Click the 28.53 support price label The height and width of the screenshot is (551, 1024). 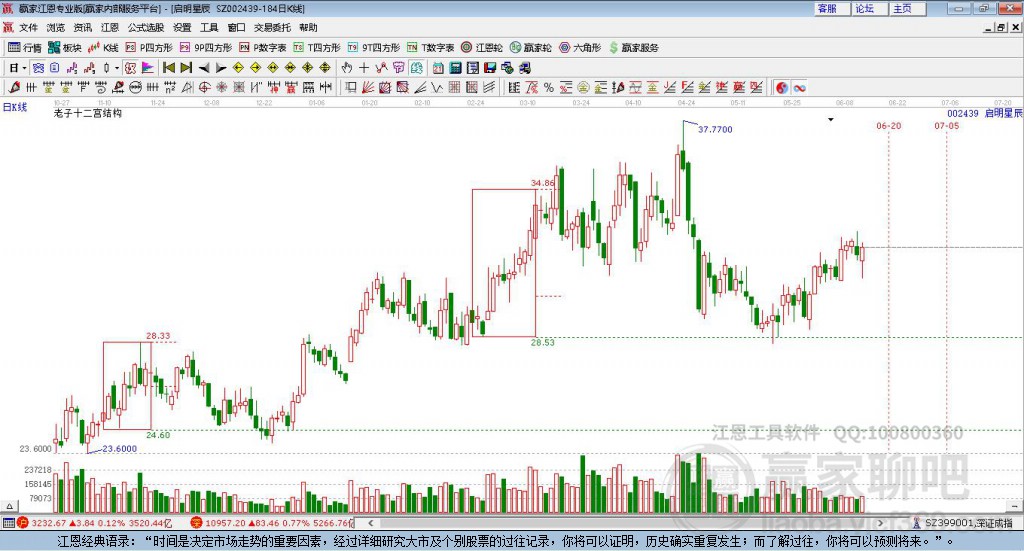tap(543, 342)
